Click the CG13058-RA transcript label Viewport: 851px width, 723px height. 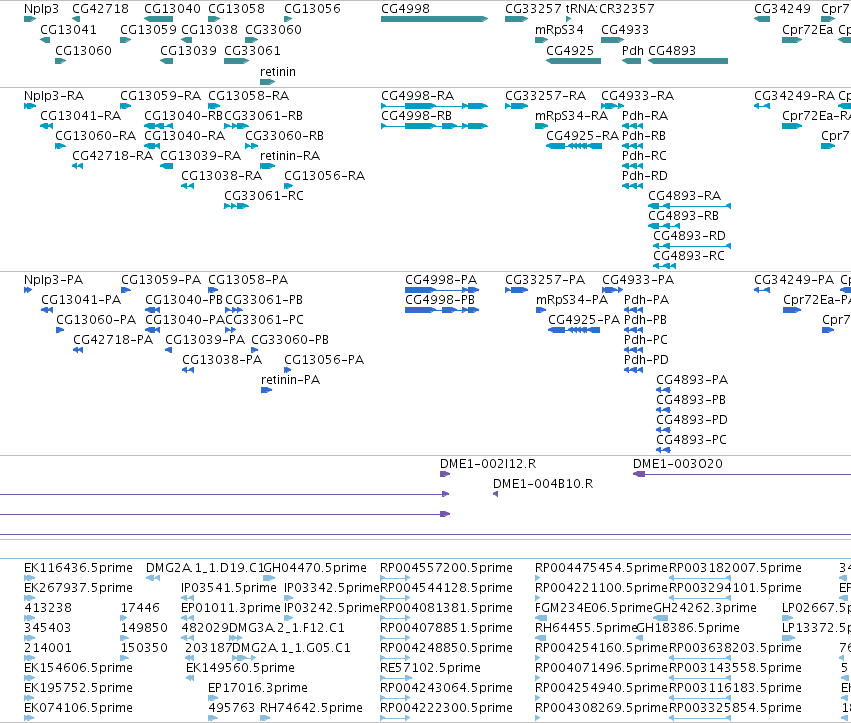[249, 96]
